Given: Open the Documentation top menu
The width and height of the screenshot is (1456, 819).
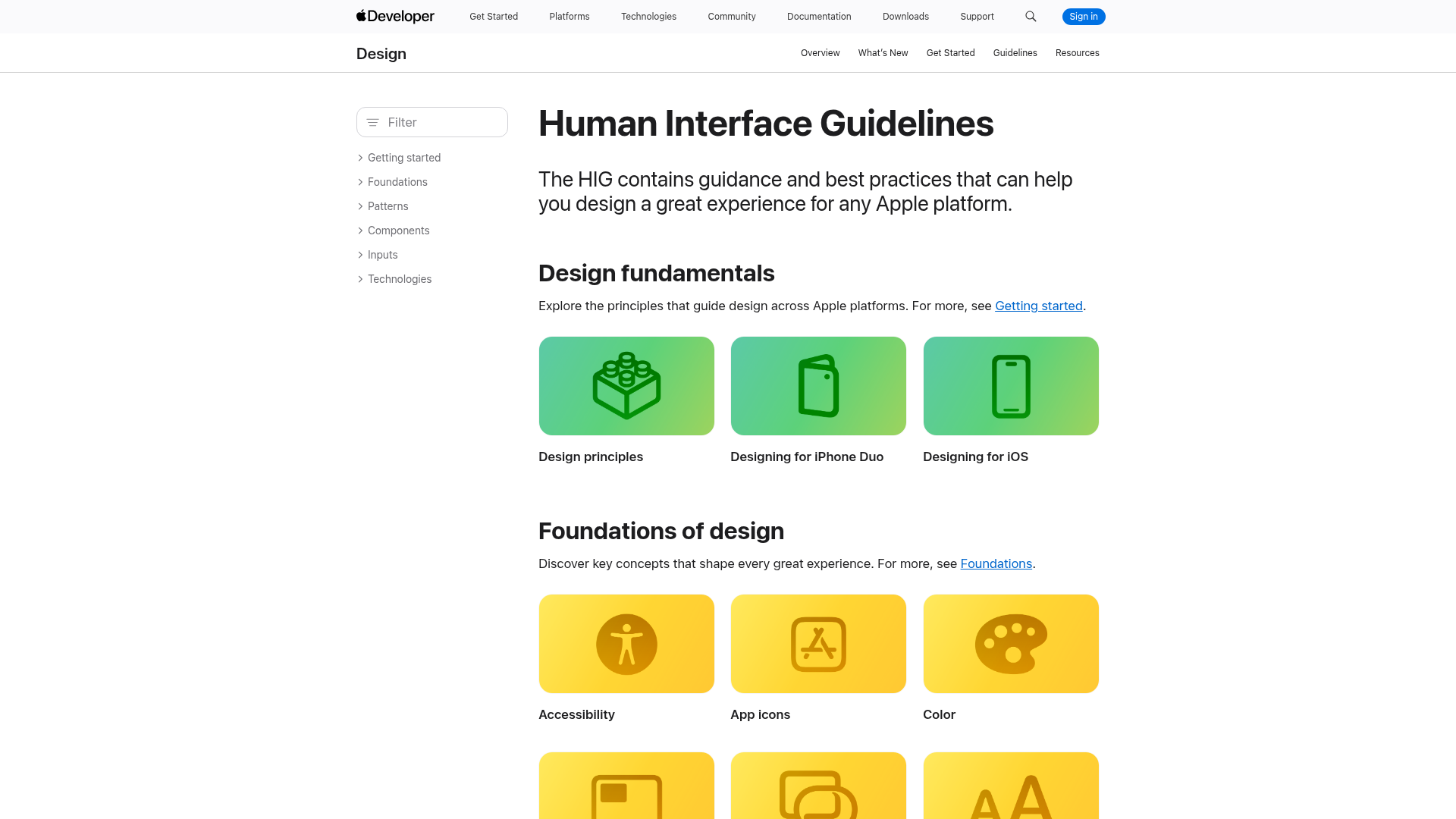Looking at the screenshot, I should click(x=819, y=17).
